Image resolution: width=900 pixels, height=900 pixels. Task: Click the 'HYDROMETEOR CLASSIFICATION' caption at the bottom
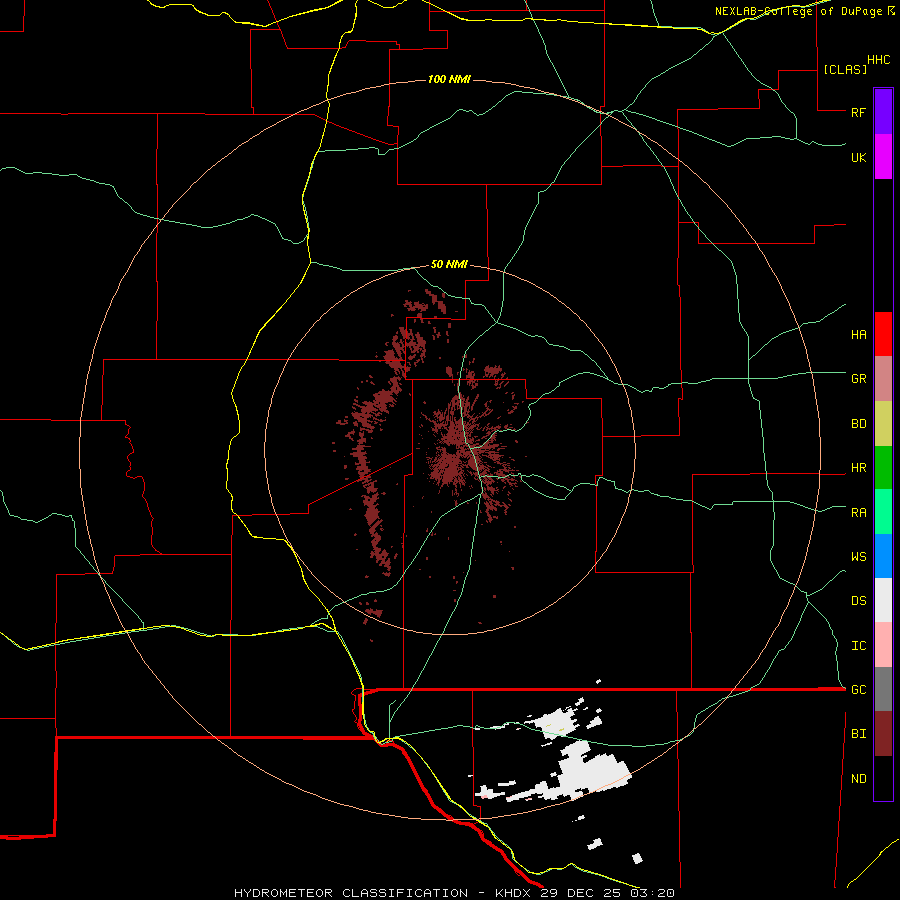click(351, 893)
